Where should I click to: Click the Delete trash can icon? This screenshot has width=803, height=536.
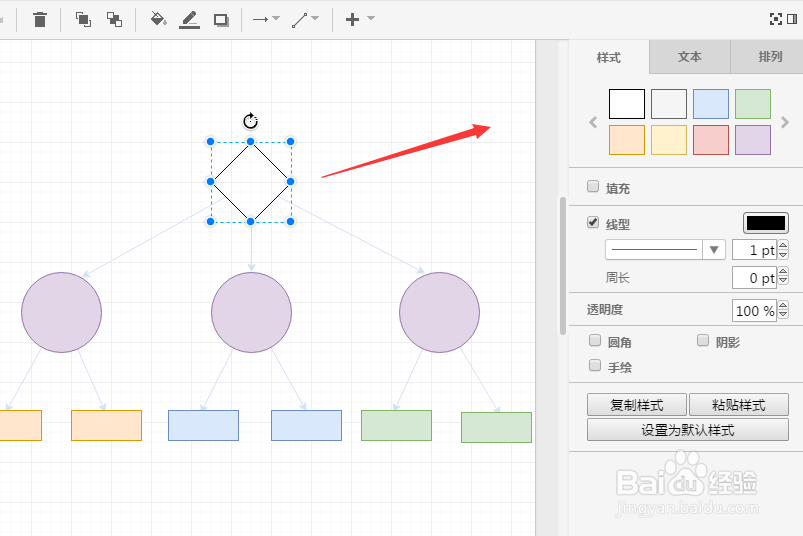39,19
